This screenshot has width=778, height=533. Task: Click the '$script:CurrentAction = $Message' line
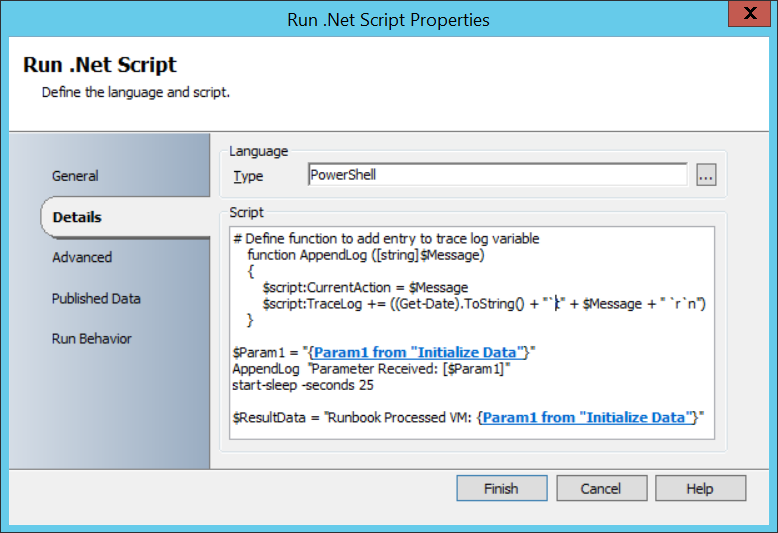(365, 287)
